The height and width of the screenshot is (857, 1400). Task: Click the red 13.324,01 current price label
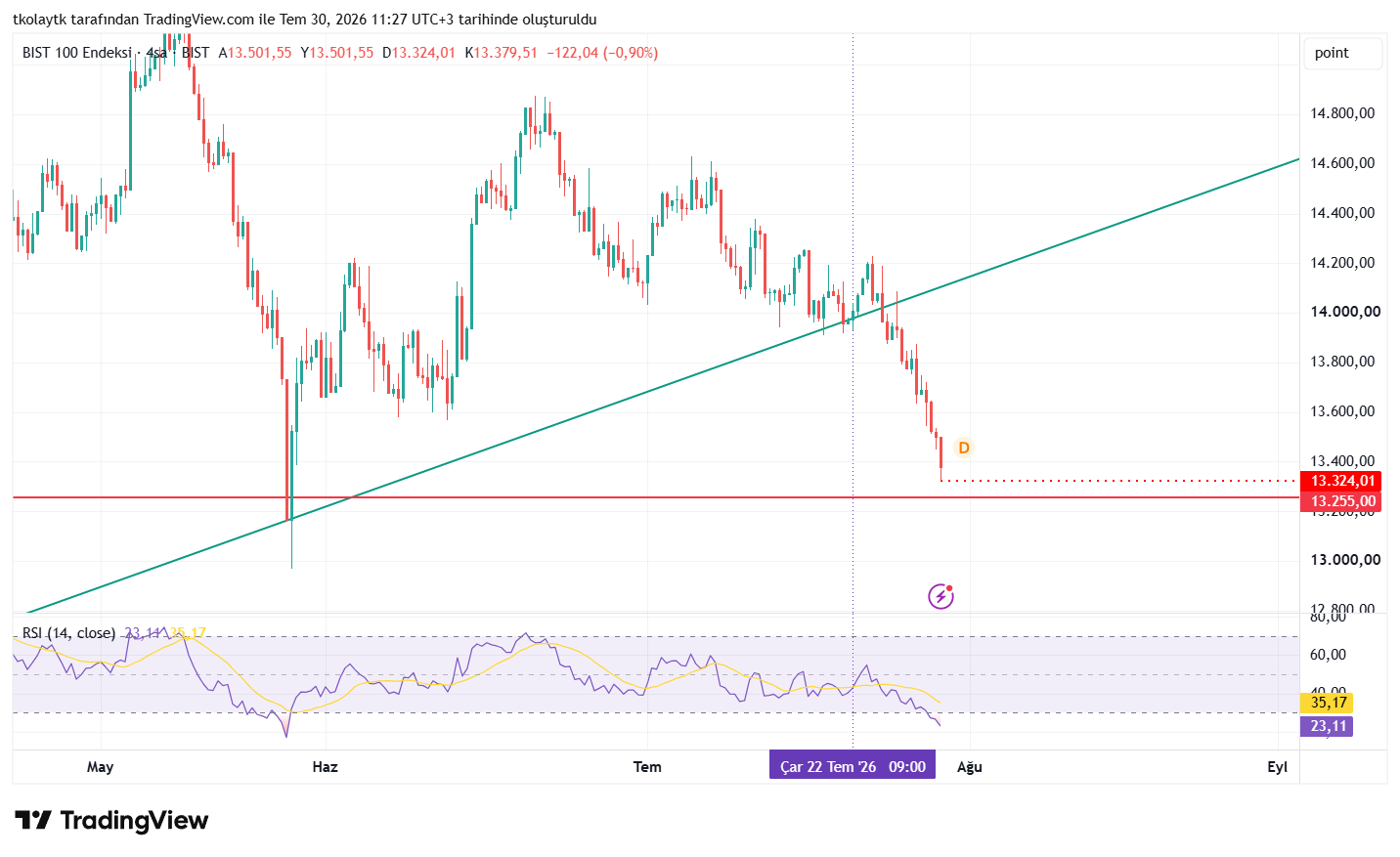click(x=1342, y=481)
